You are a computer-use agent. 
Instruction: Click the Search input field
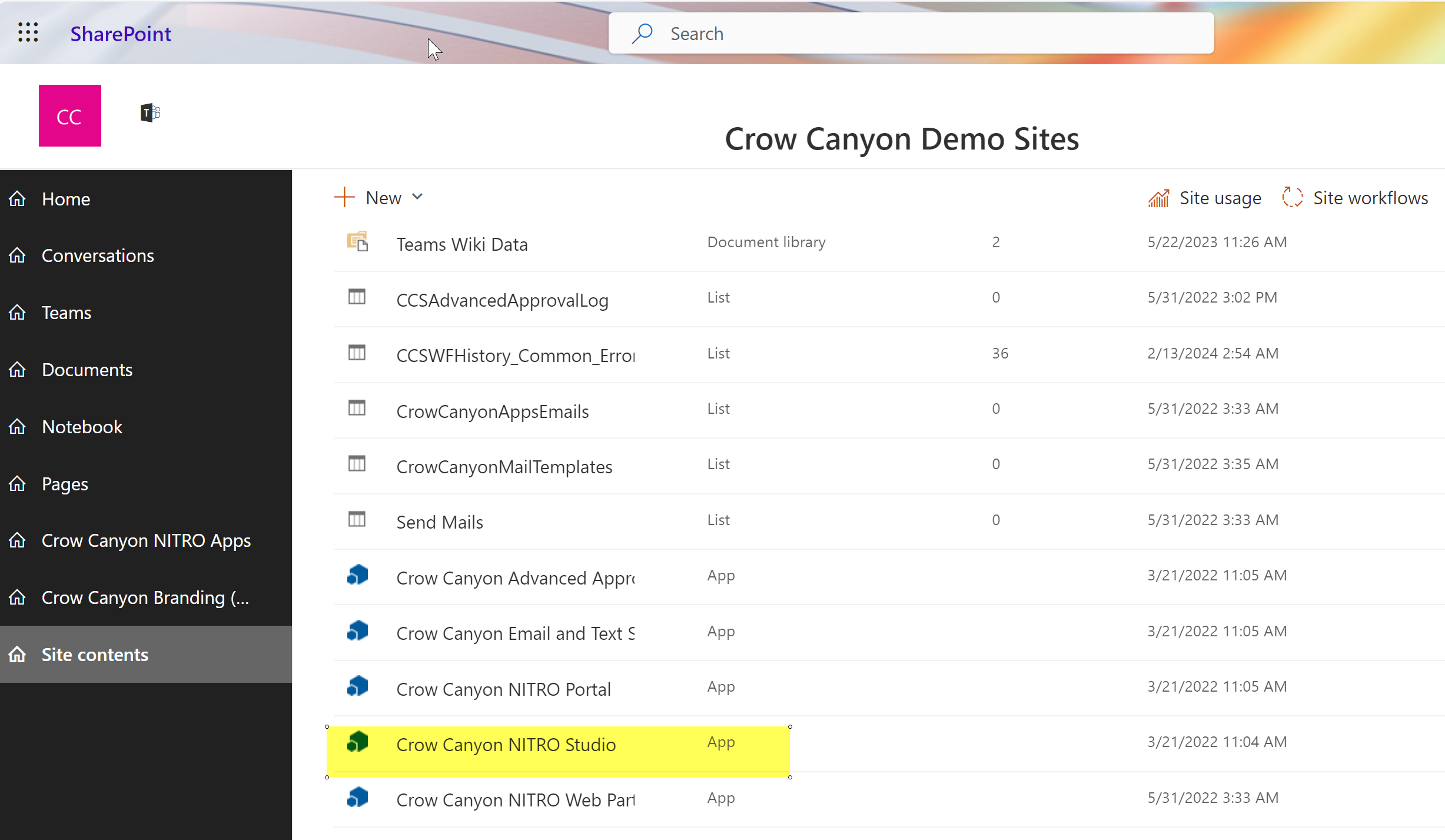(x=912, y=33)
